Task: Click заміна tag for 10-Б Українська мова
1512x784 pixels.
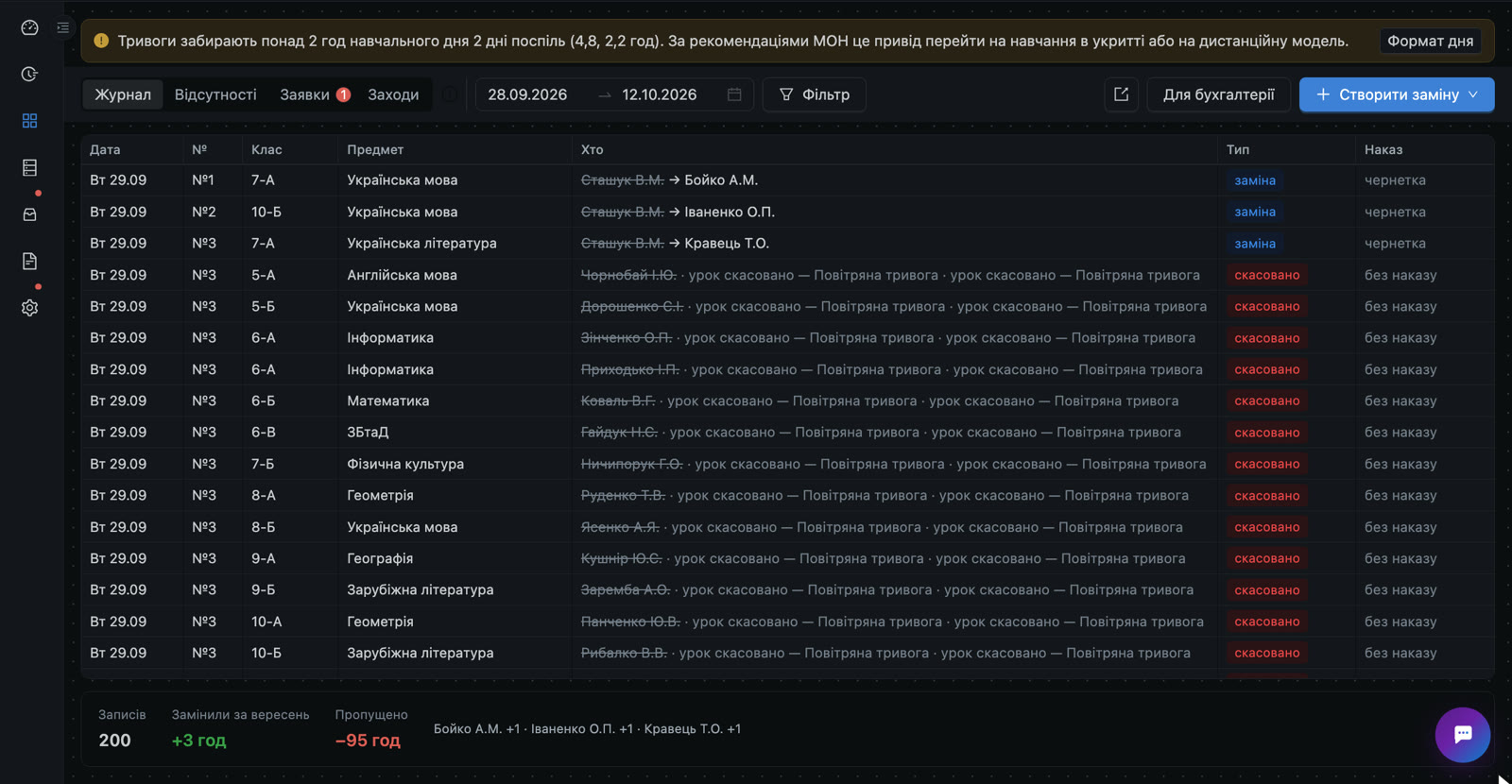Action: (1255, 212)
